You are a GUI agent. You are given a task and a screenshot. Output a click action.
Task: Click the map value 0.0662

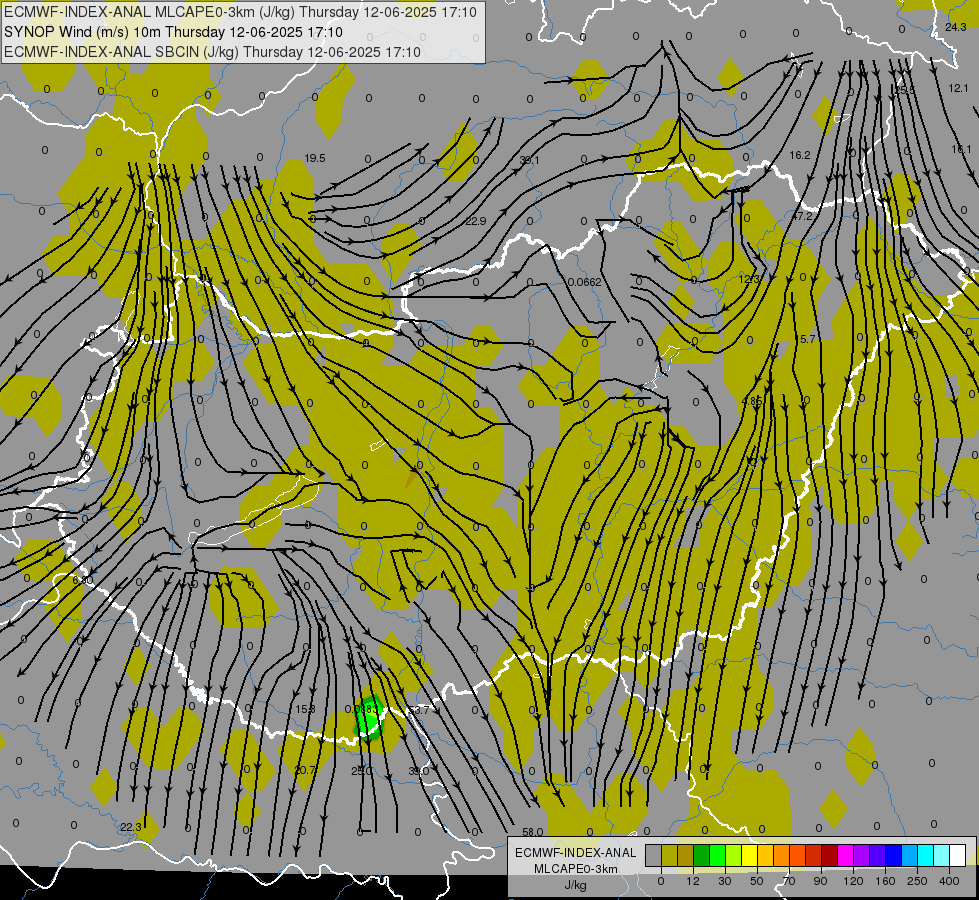pyautogui.click(x=584, y=282)
